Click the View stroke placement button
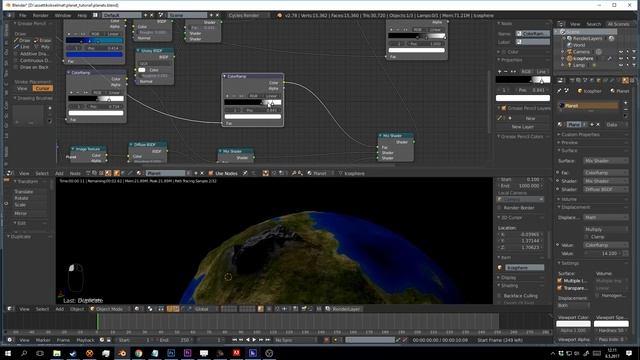This screenshot has height=360, width=640. 22,88
